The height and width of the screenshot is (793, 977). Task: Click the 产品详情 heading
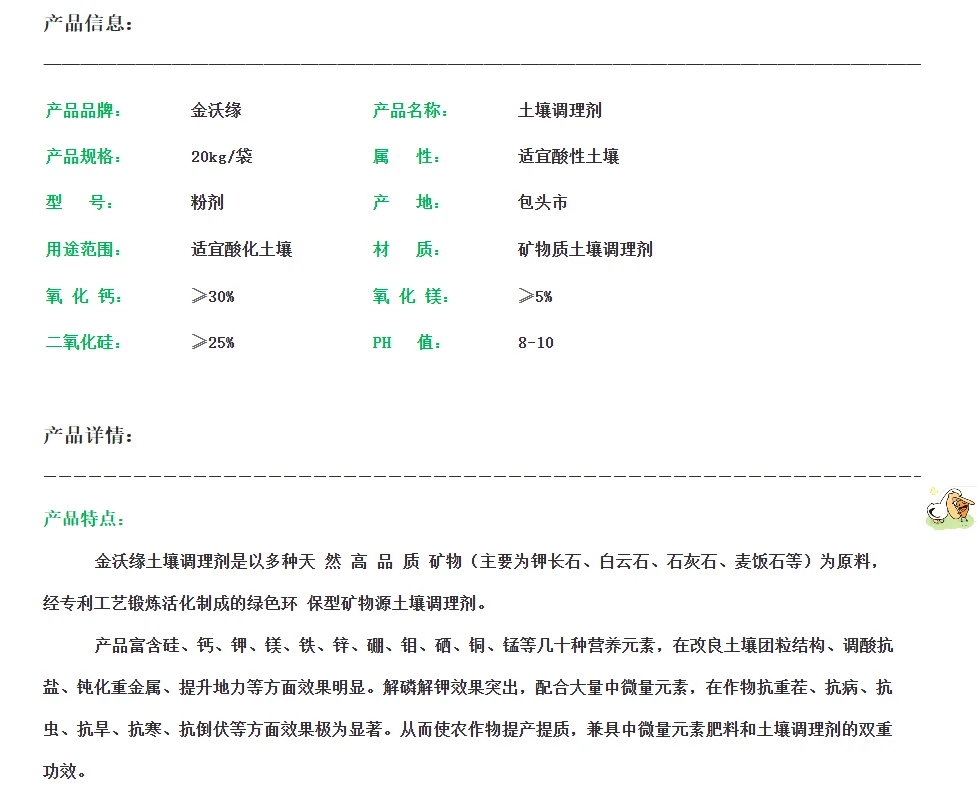pyautogui.click(x=83, y=436)
